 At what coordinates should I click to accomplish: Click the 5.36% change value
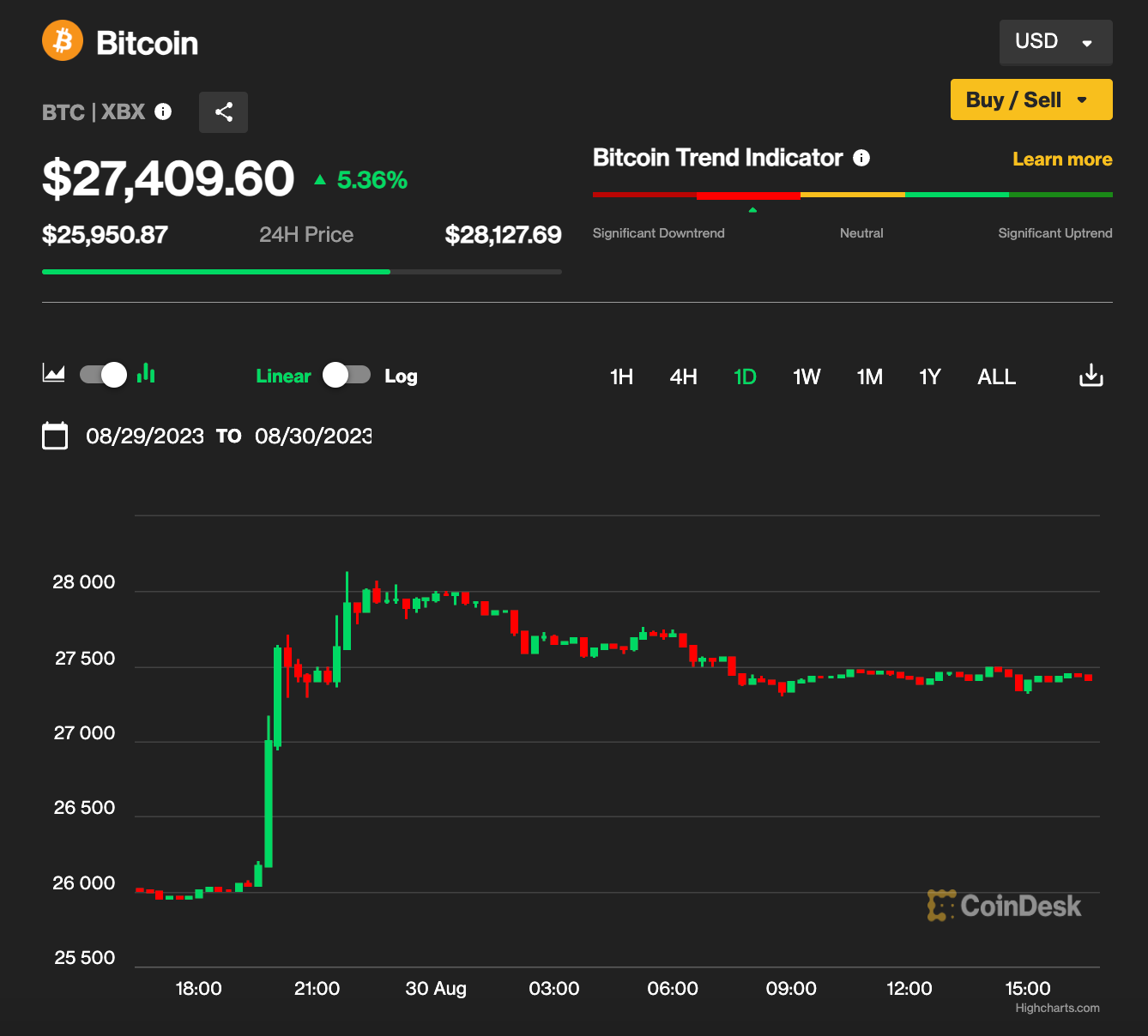coord(372,180)
